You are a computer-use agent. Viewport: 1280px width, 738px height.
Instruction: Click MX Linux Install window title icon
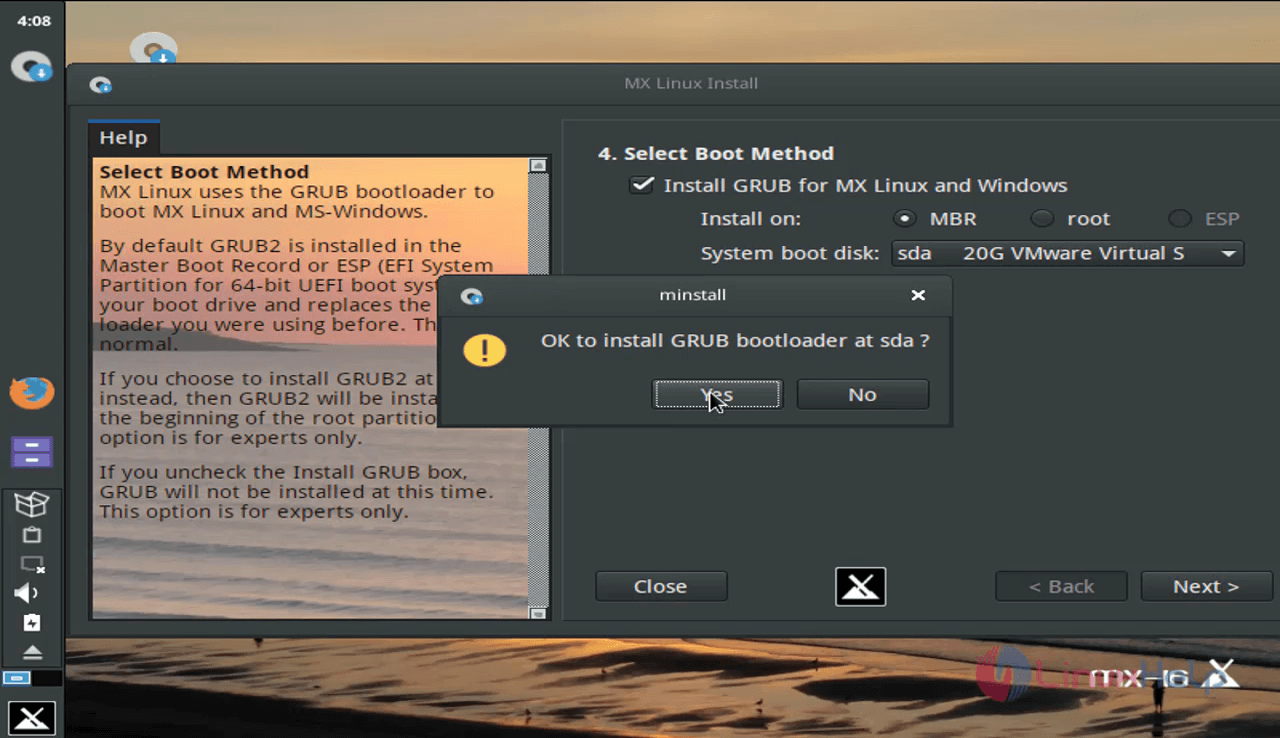(100, 84)
